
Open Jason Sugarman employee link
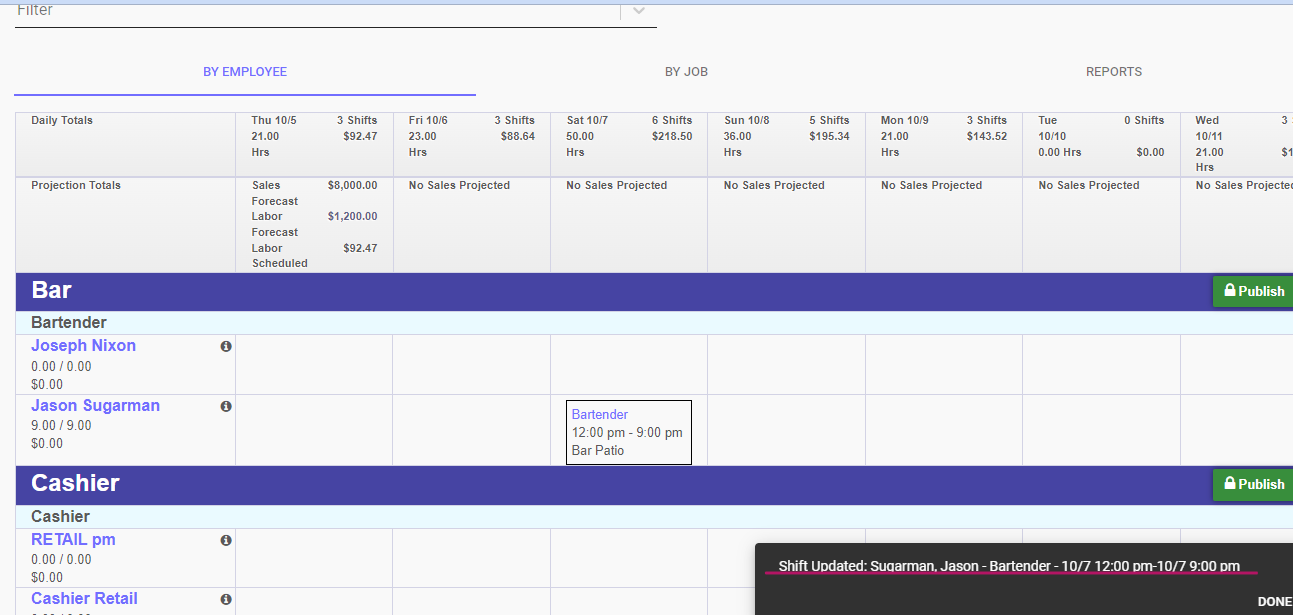[95, 406]
